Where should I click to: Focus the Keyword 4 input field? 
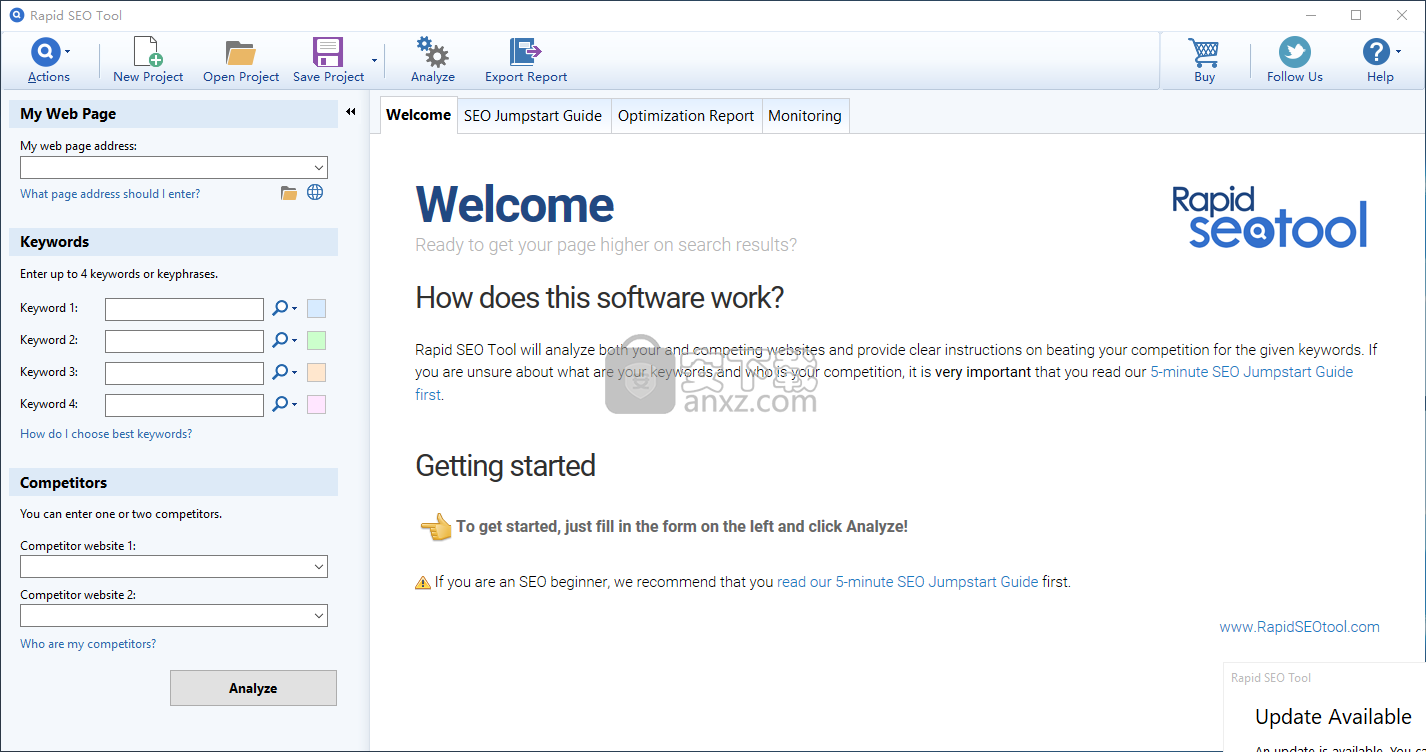tap(184, 405)
